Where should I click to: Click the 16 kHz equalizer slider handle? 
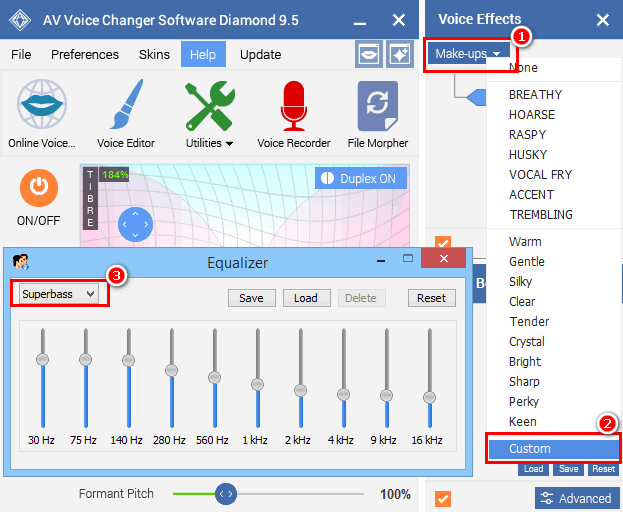[x=429, y=397]
